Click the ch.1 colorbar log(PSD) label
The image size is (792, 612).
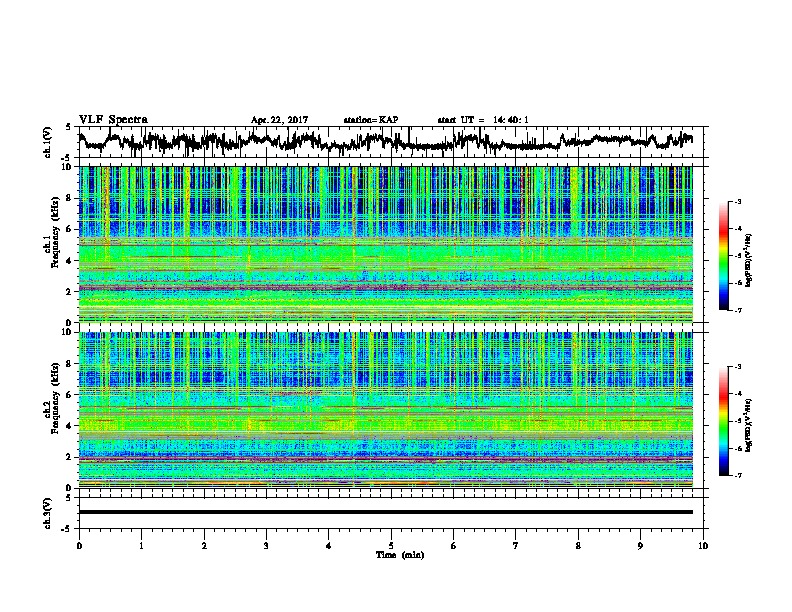pyautogui.click(x=748, y=260)
